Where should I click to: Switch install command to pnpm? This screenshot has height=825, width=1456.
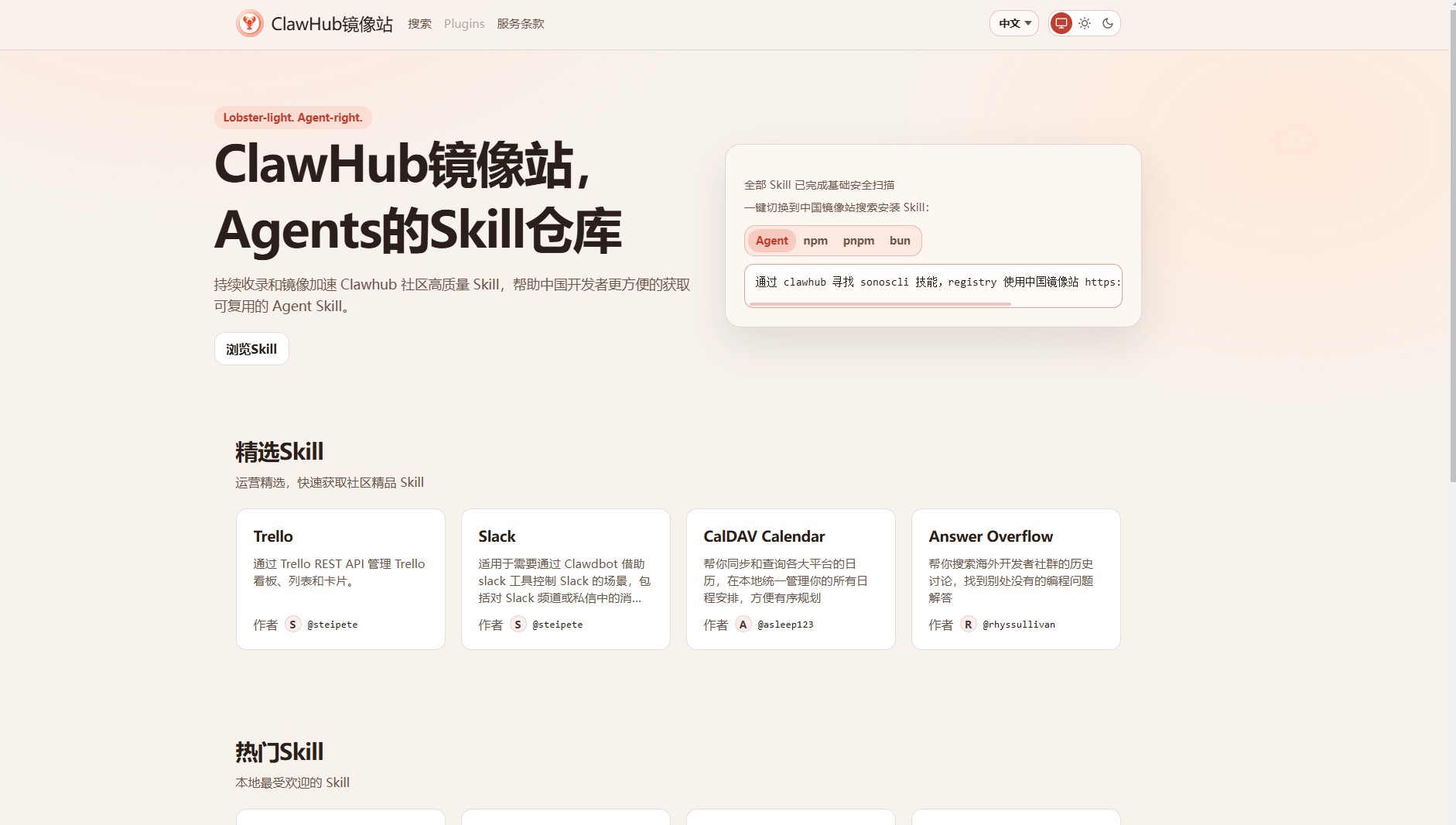click(860, 241)
